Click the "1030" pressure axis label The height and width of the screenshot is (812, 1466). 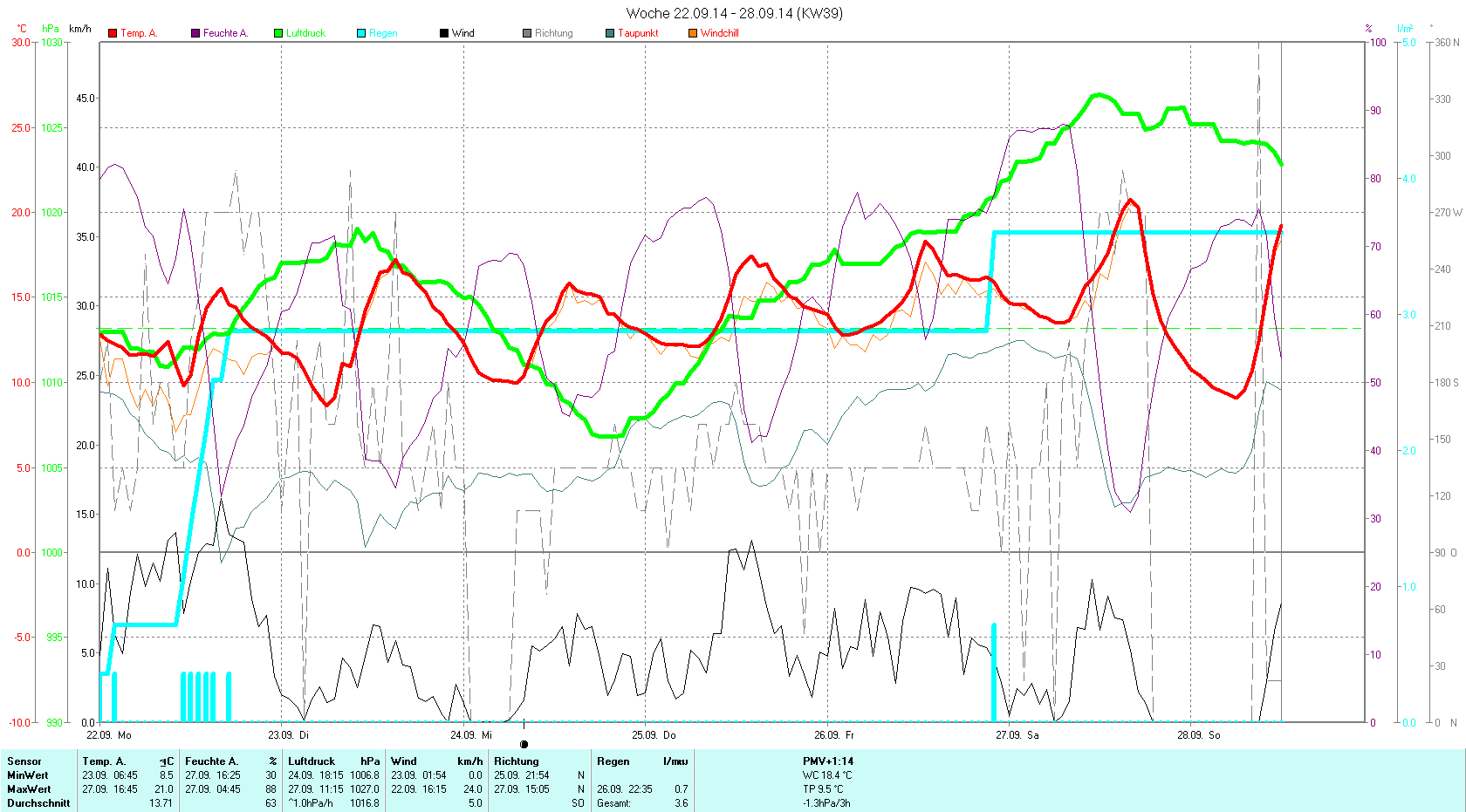pyautogui.click(x=52, y=43)
